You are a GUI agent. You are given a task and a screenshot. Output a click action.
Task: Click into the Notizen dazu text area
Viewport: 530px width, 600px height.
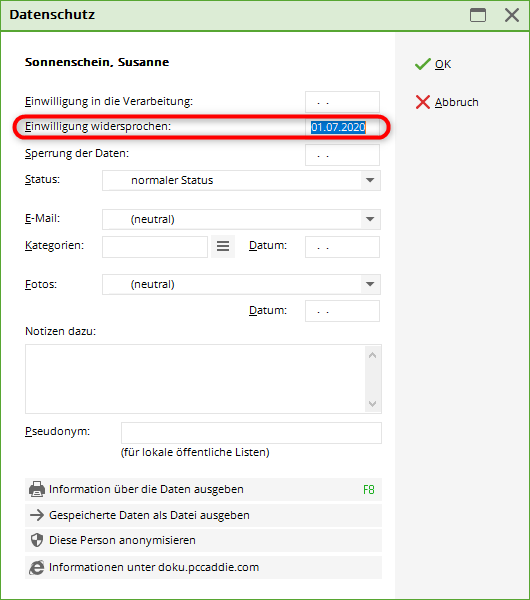point(195,379)
